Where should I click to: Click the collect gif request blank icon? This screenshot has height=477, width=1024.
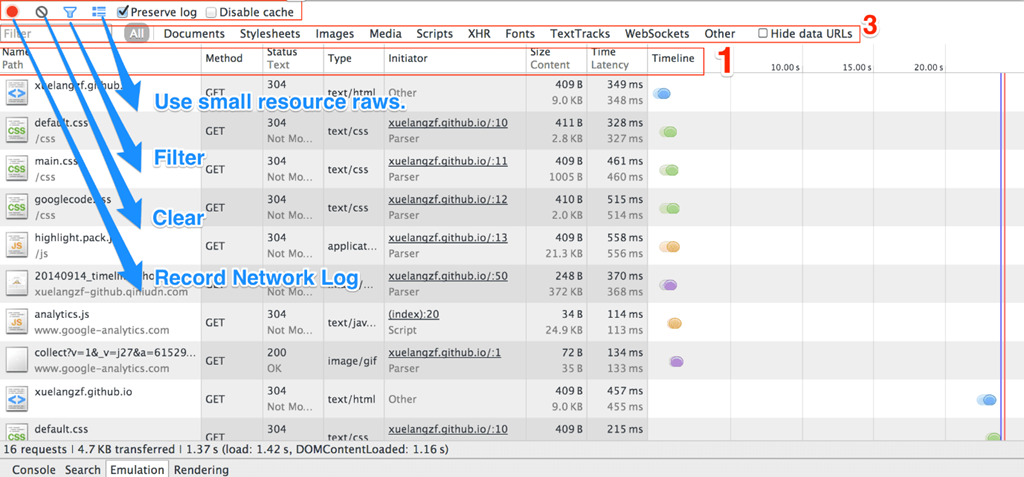17,360
